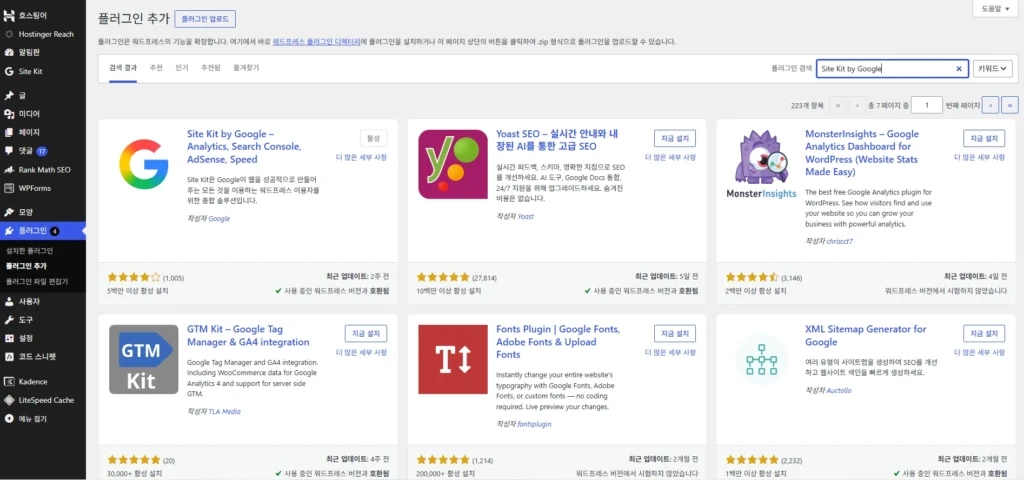Click the Plugins plug icon
The image size is (1024, 480).
8,231
